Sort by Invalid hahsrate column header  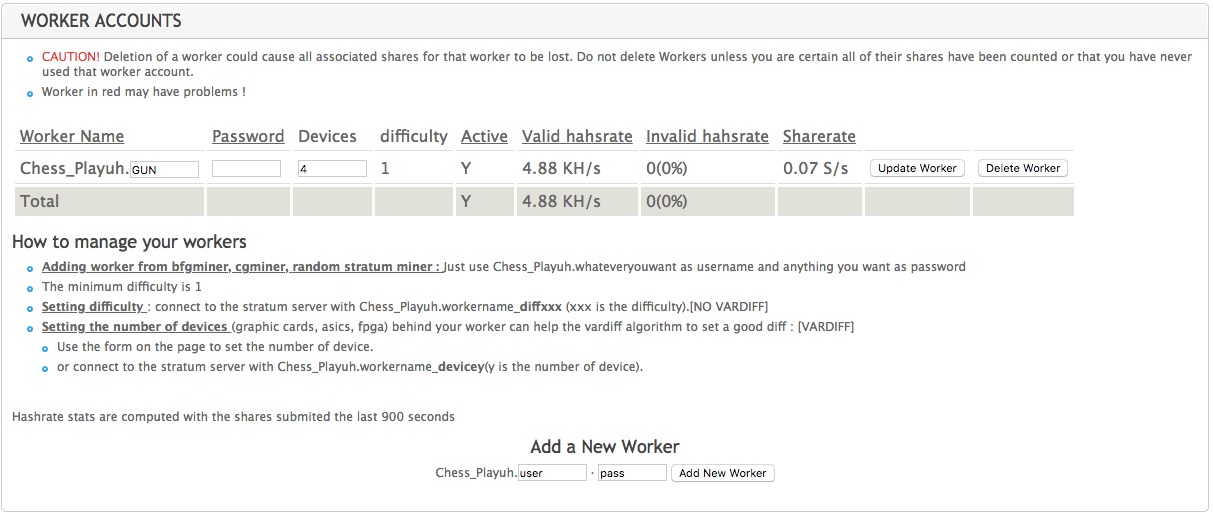pos(707,136)
